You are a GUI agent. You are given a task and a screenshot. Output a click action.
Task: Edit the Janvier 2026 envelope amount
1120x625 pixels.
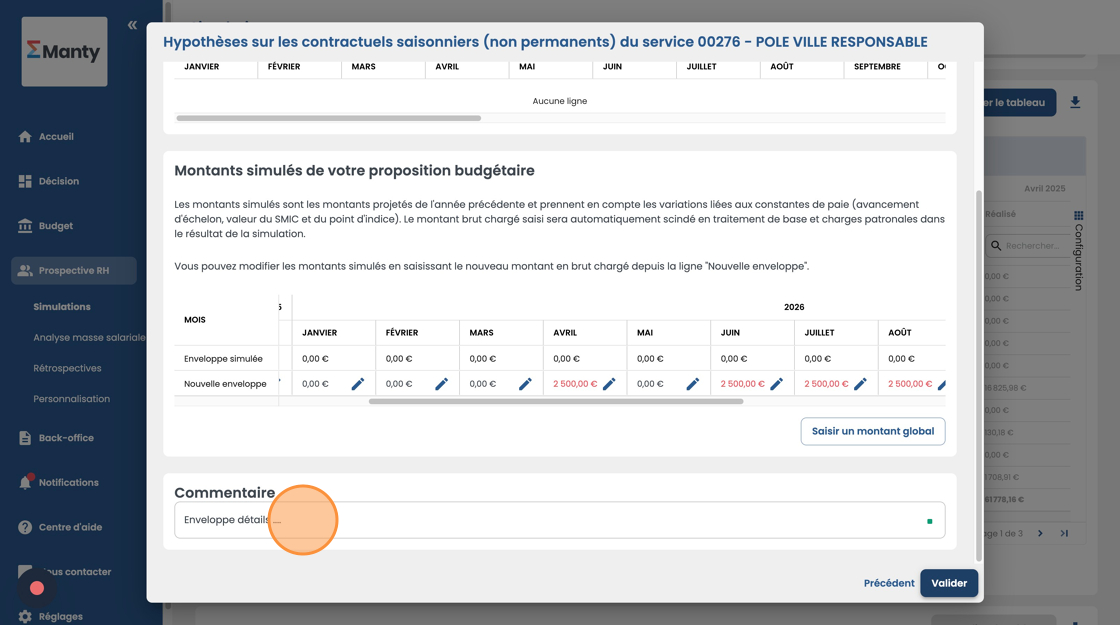pyautogui.click(x=357, y=384)
